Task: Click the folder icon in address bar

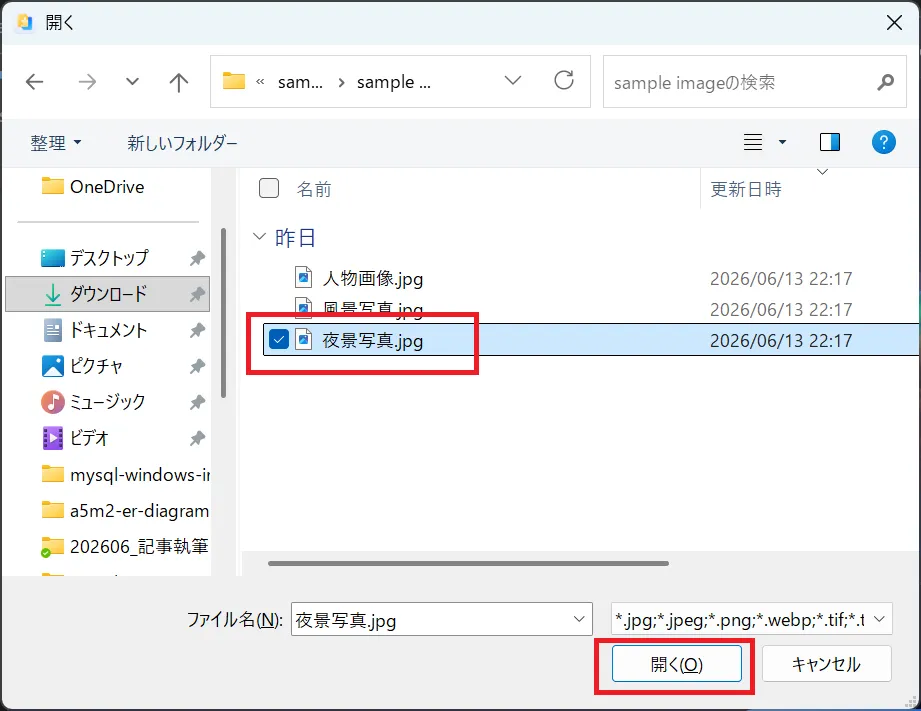Action: click(234, 81)
